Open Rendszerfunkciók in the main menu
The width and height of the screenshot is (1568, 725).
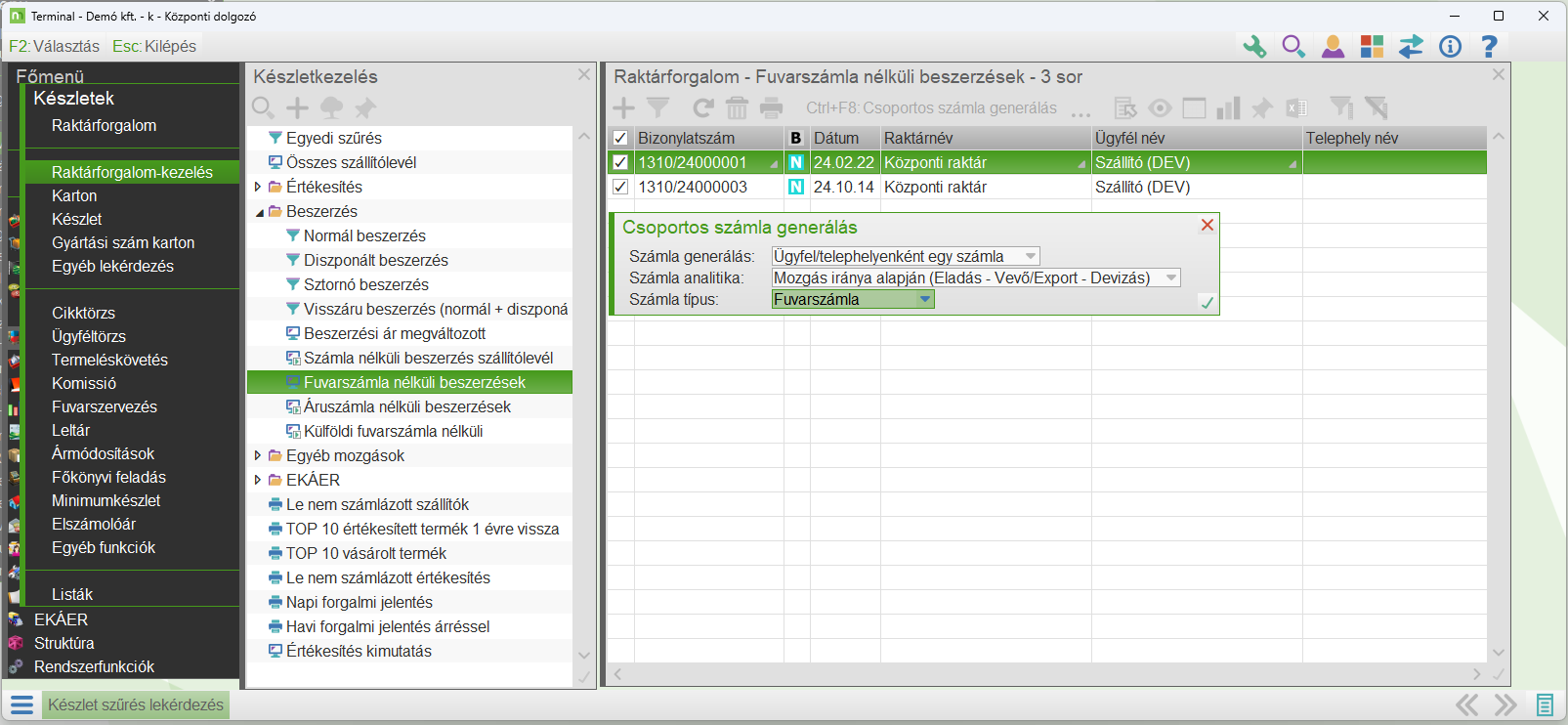94,666
